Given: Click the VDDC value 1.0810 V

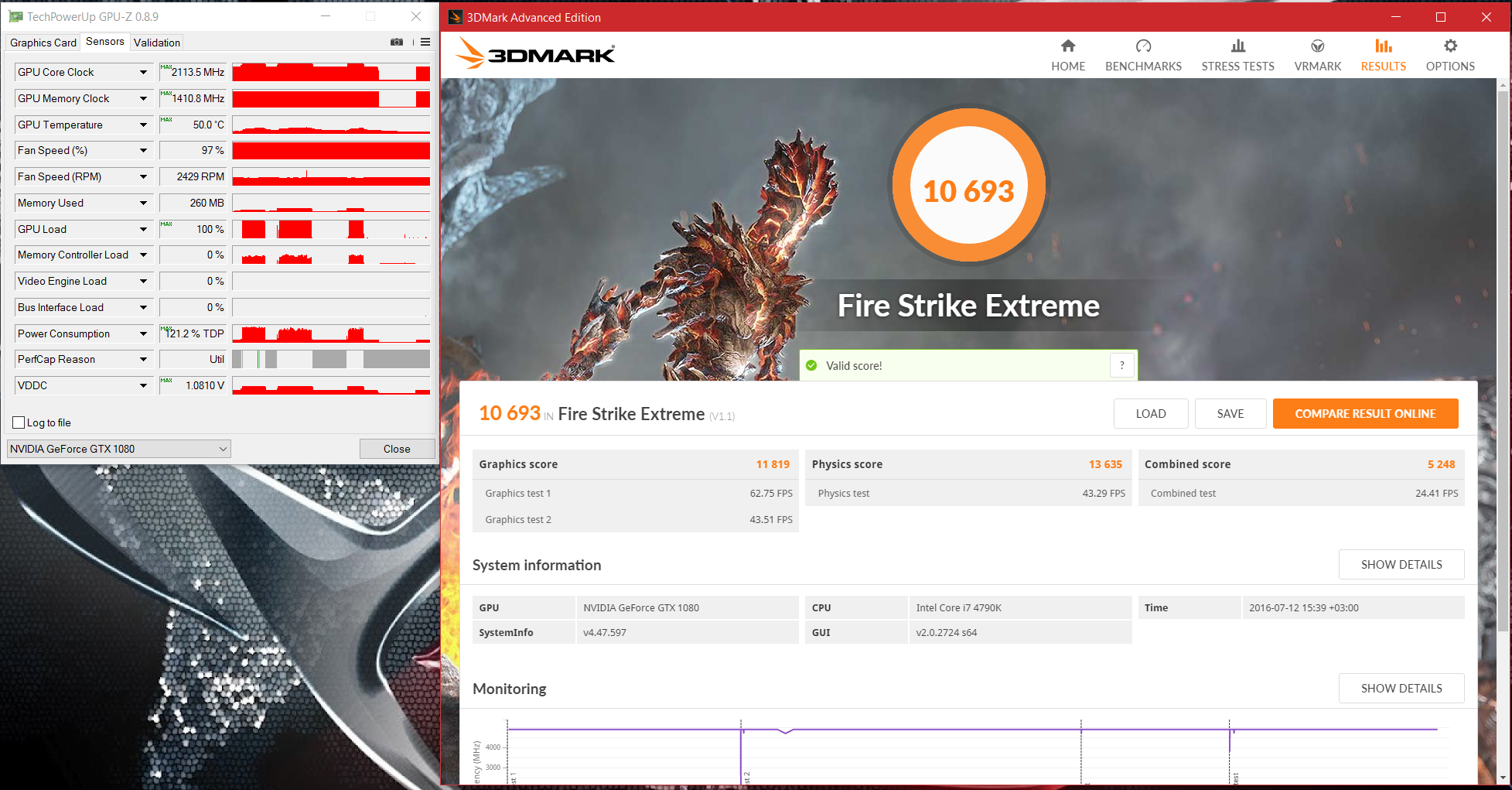Looking at the screenshot, I should coord(205,385).
